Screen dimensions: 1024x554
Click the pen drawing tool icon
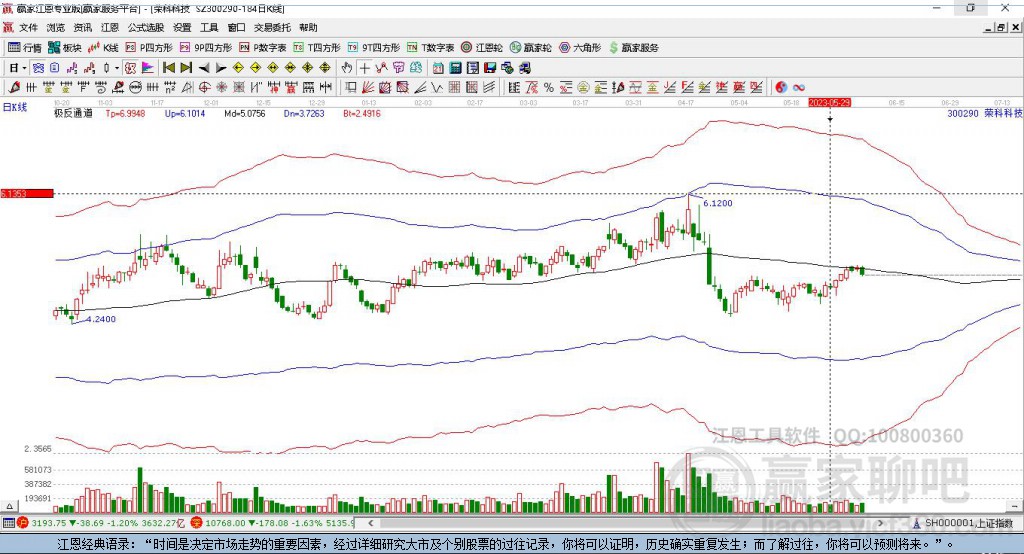tap(14, 88)
